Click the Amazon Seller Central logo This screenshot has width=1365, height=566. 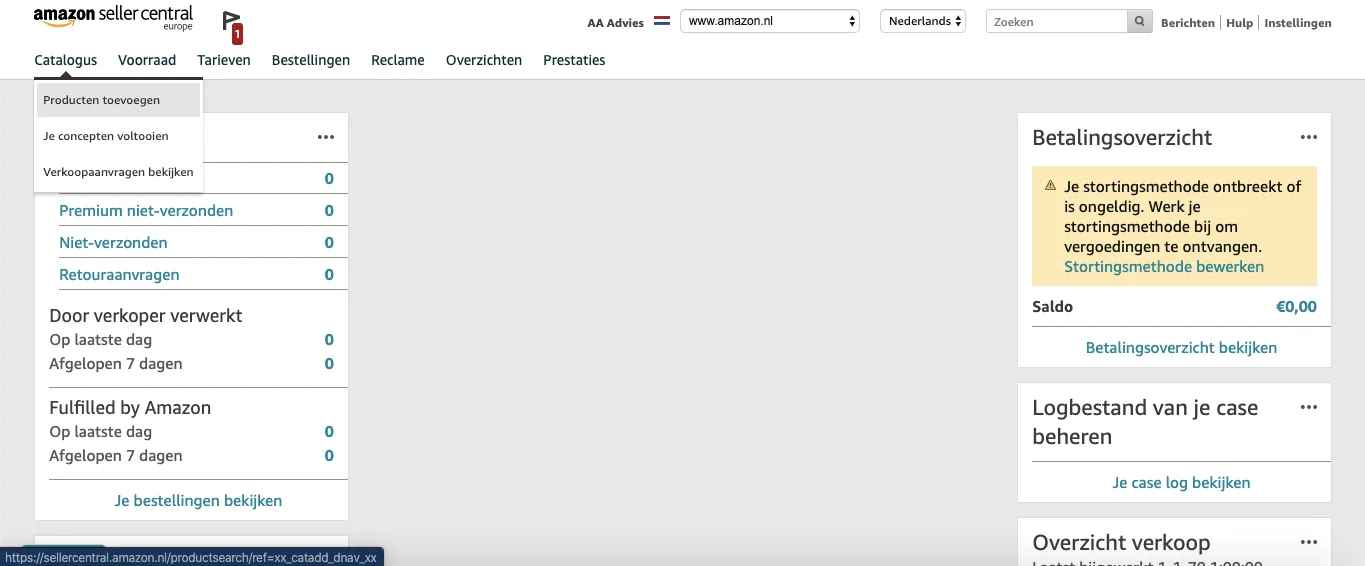[113, 18]
